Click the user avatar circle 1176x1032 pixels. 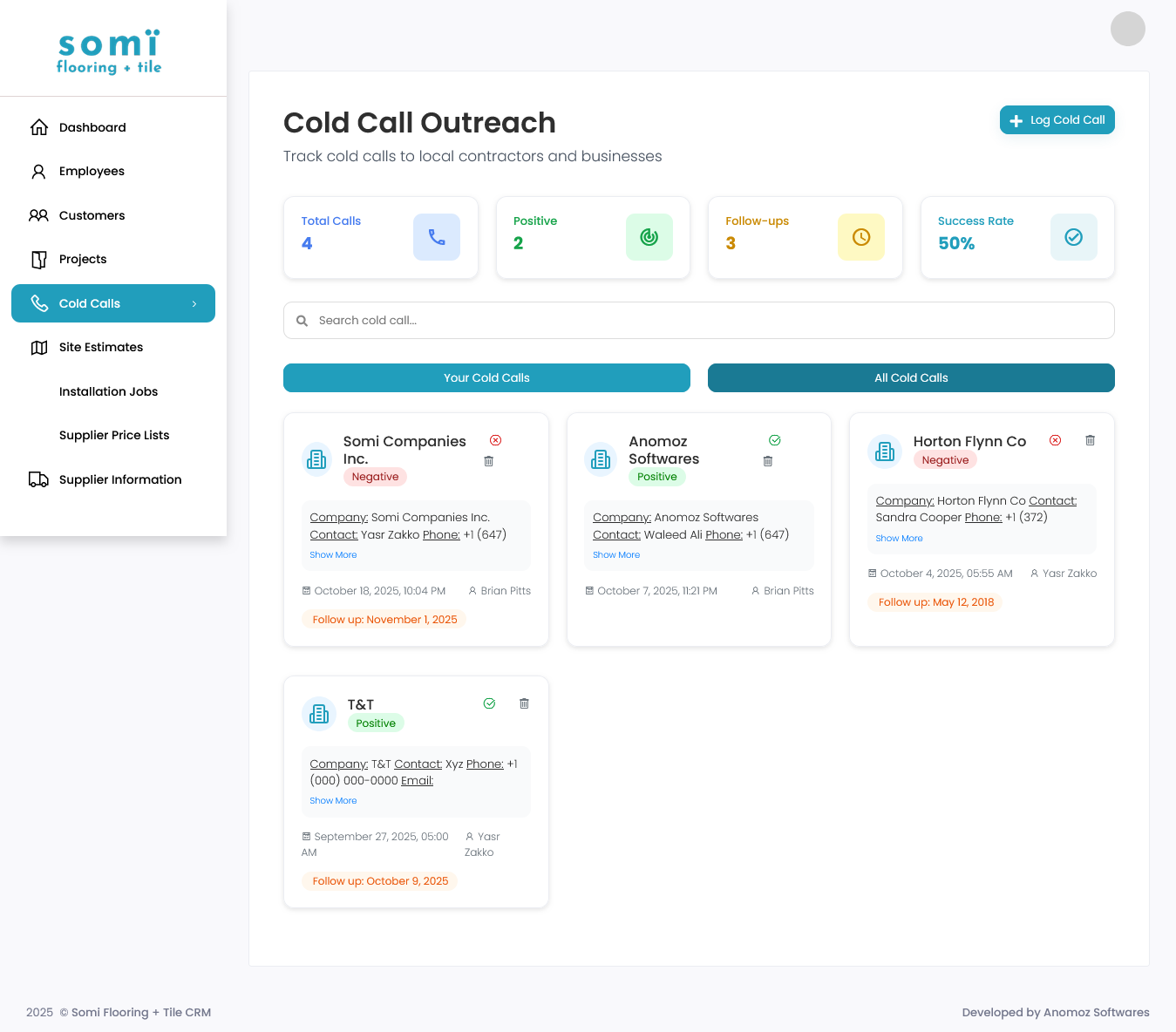1127,29
